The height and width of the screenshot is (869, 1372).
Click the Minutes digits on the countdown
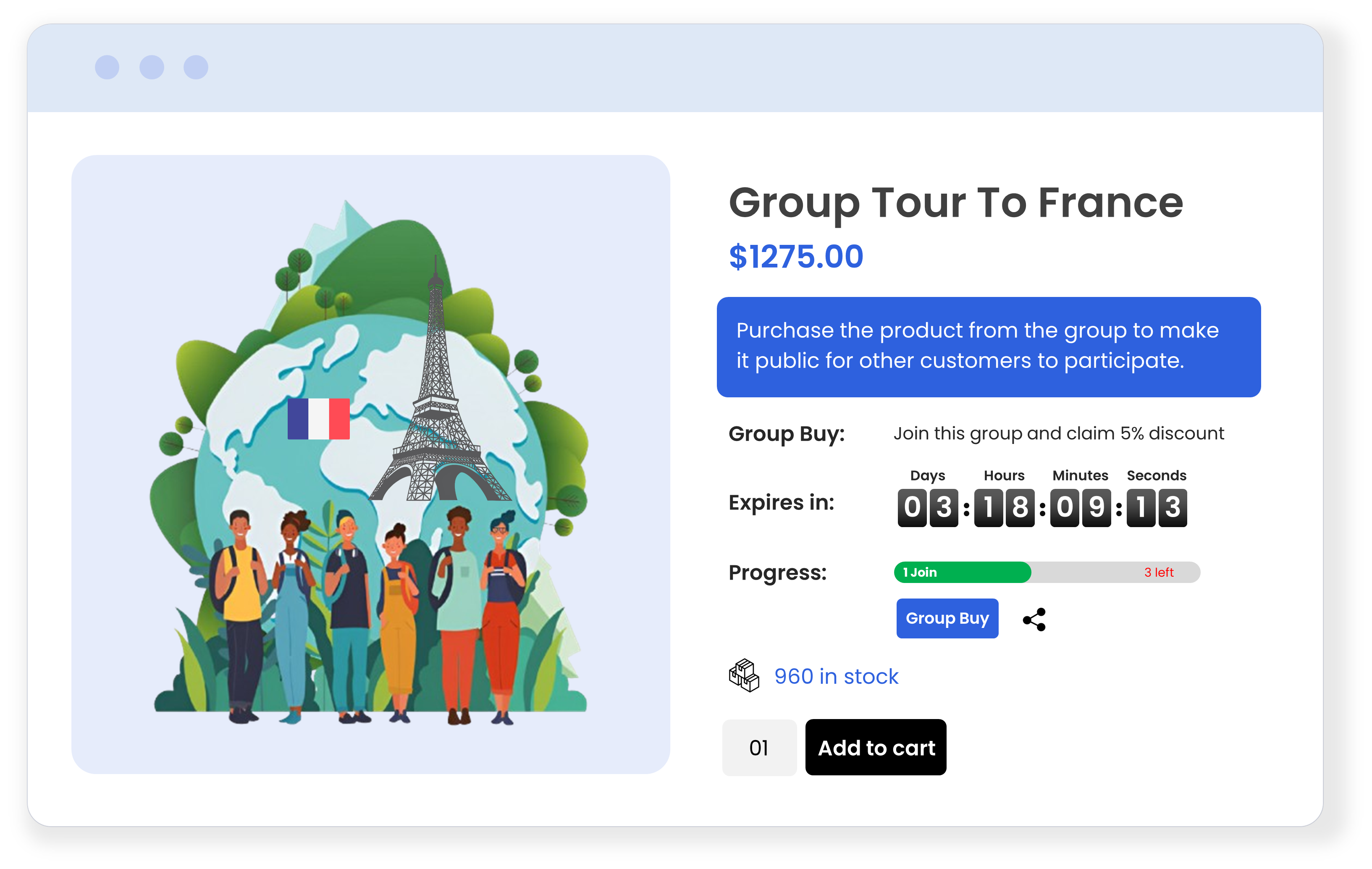click(1080, 508)
